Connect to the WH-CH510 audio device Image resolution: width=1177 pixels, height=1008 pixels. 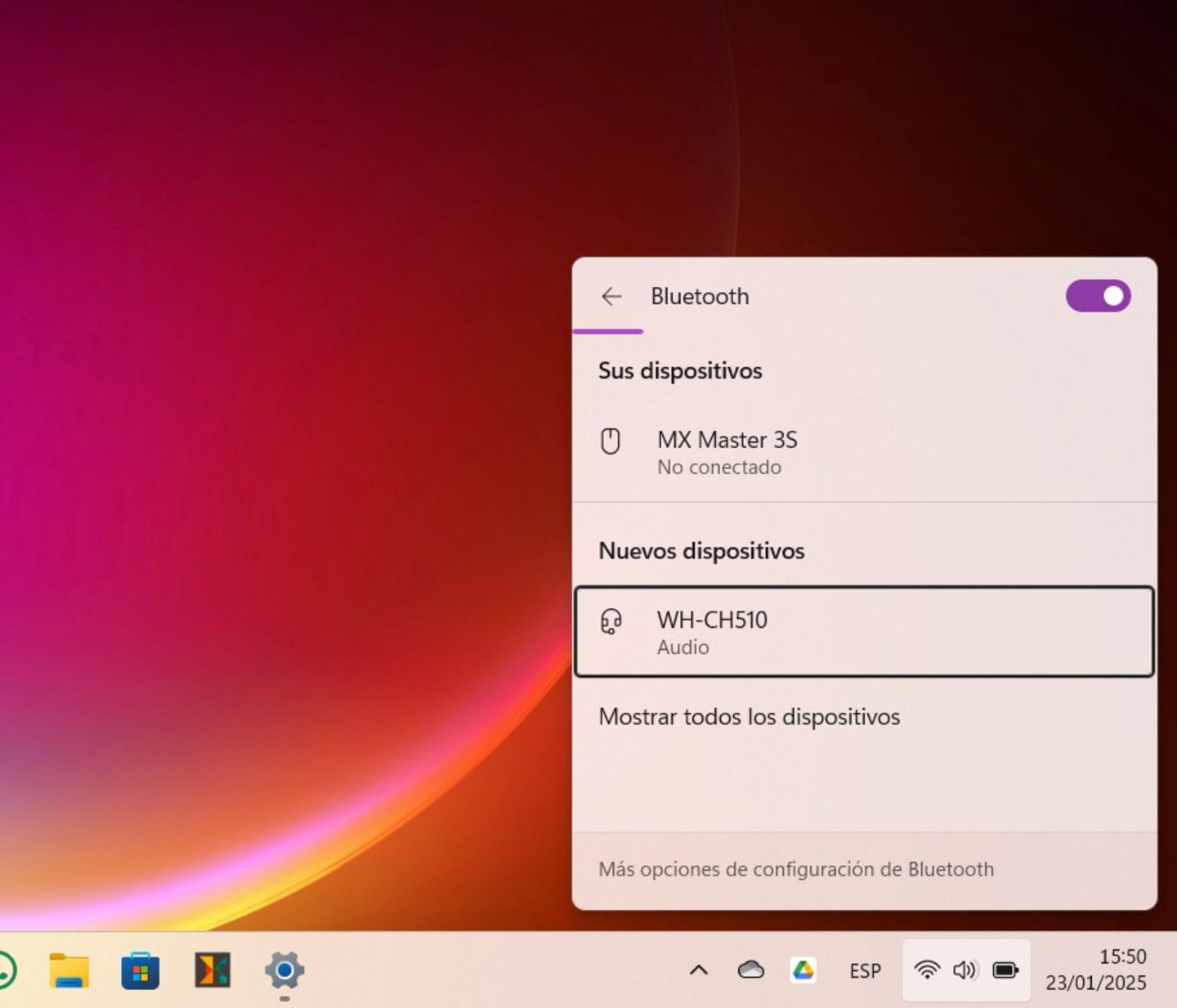coord(865,632)
